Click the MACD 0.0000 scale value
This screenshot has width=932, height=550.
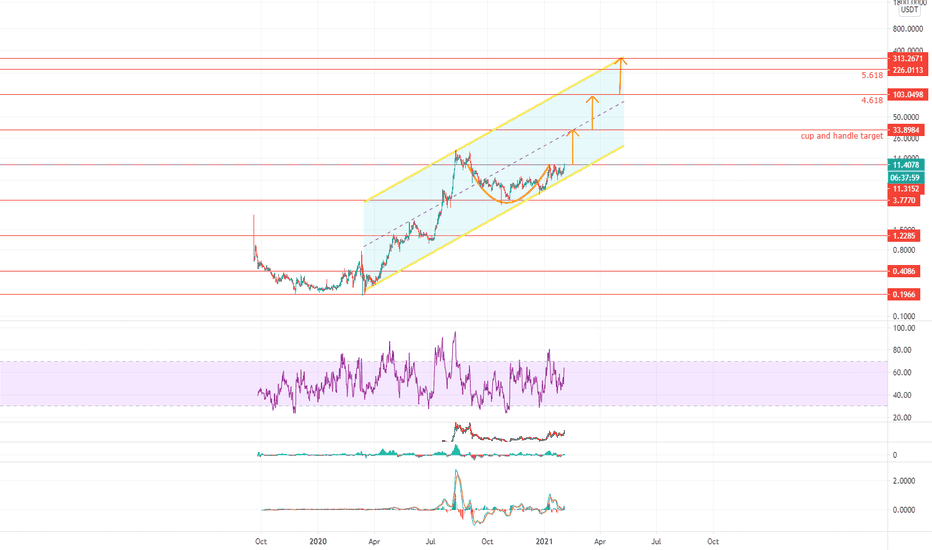click(x=903, y=510)
